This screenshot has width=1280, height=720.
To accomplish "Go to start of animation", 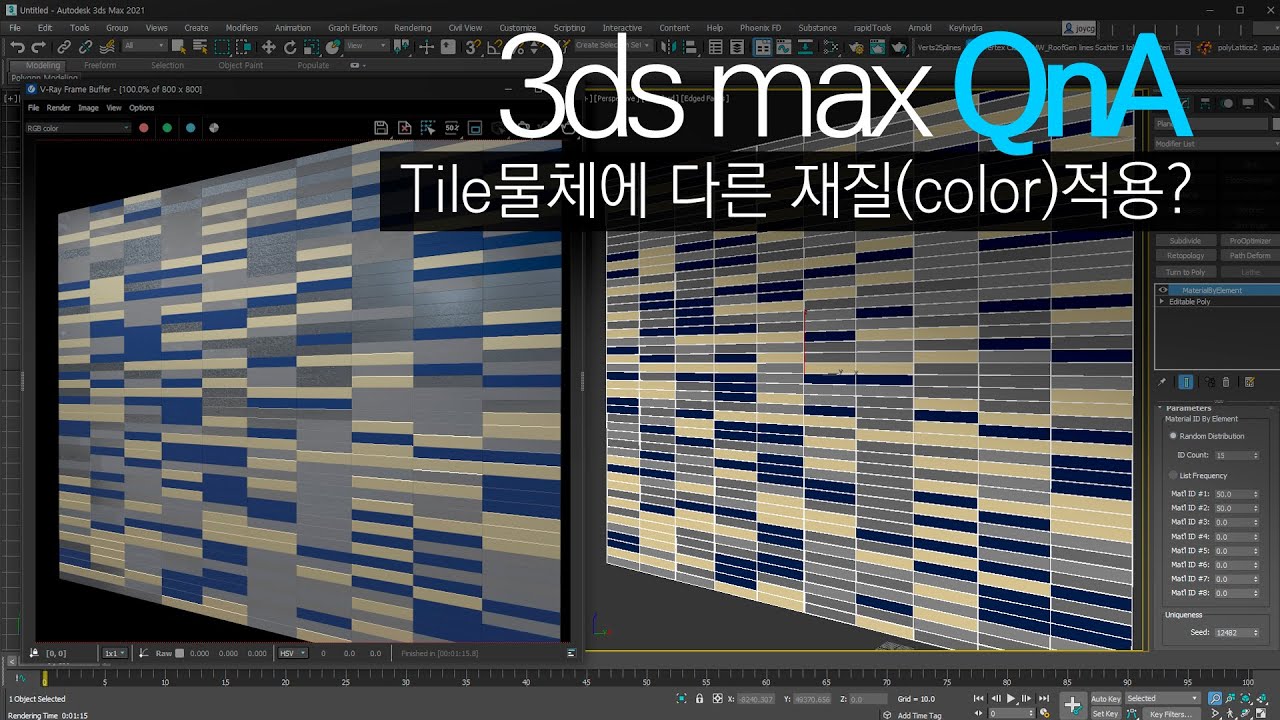I will click(x=980, y=698).
